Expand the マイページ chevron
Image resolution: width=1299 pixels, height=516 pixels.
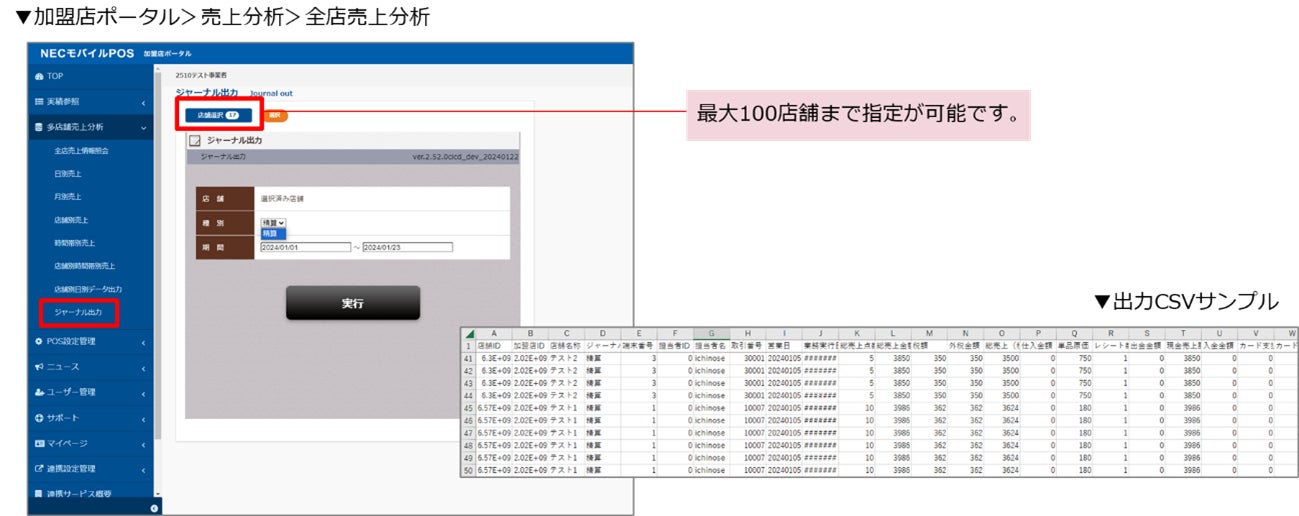tap(143, 443)
